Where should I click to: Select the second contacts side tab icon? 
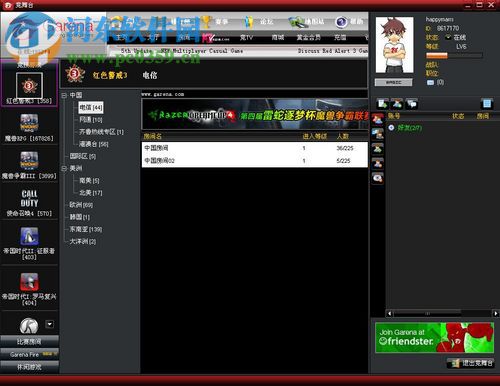[378, 134]
